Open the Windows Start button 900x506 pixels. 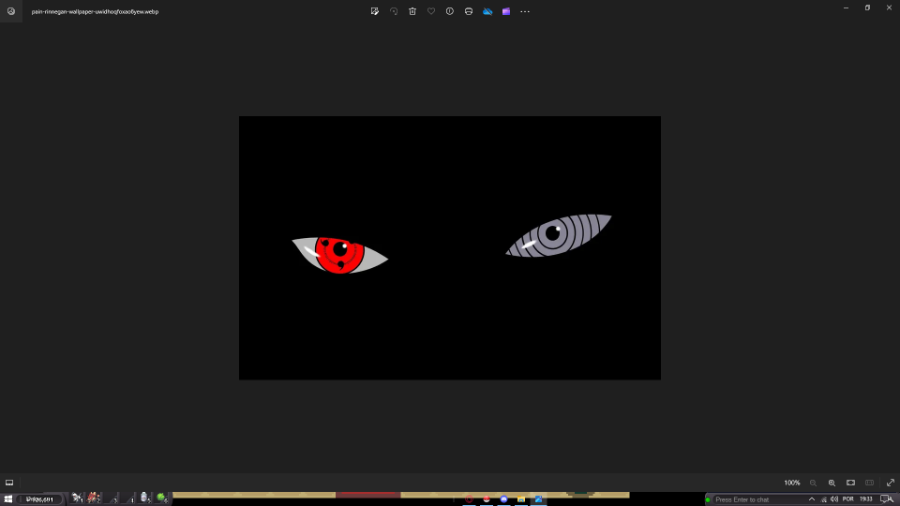tap(8, 498)
